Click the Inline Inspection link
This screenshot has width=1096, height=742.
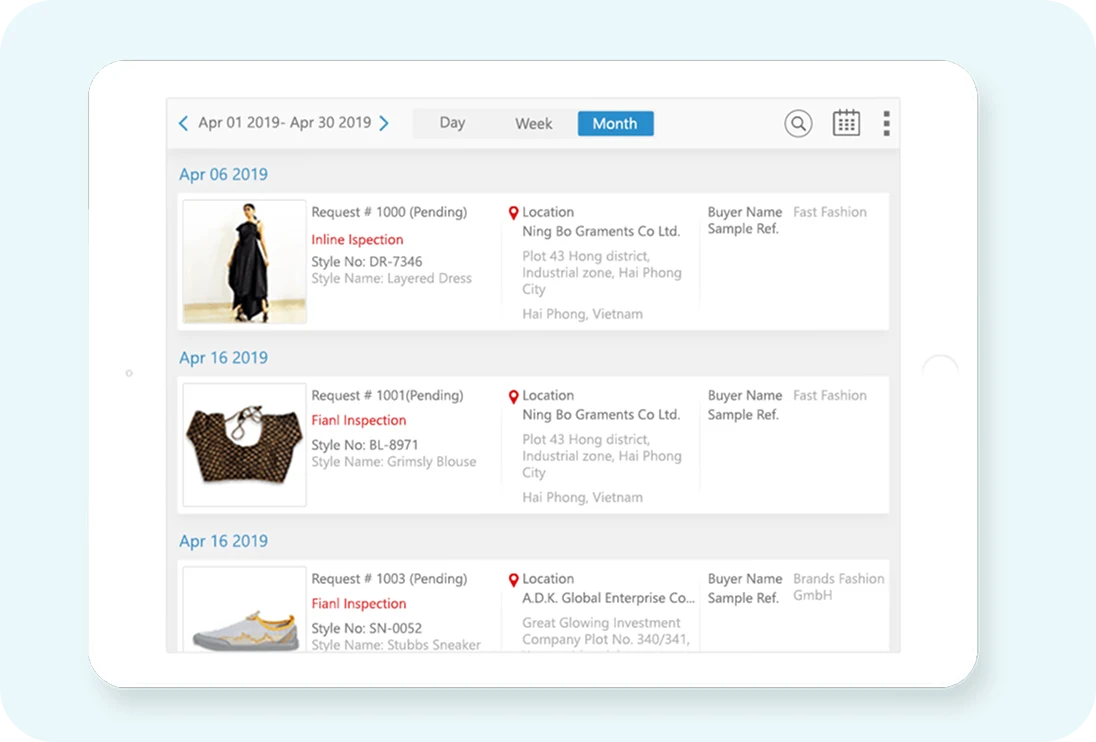click(x=357, y=240)
